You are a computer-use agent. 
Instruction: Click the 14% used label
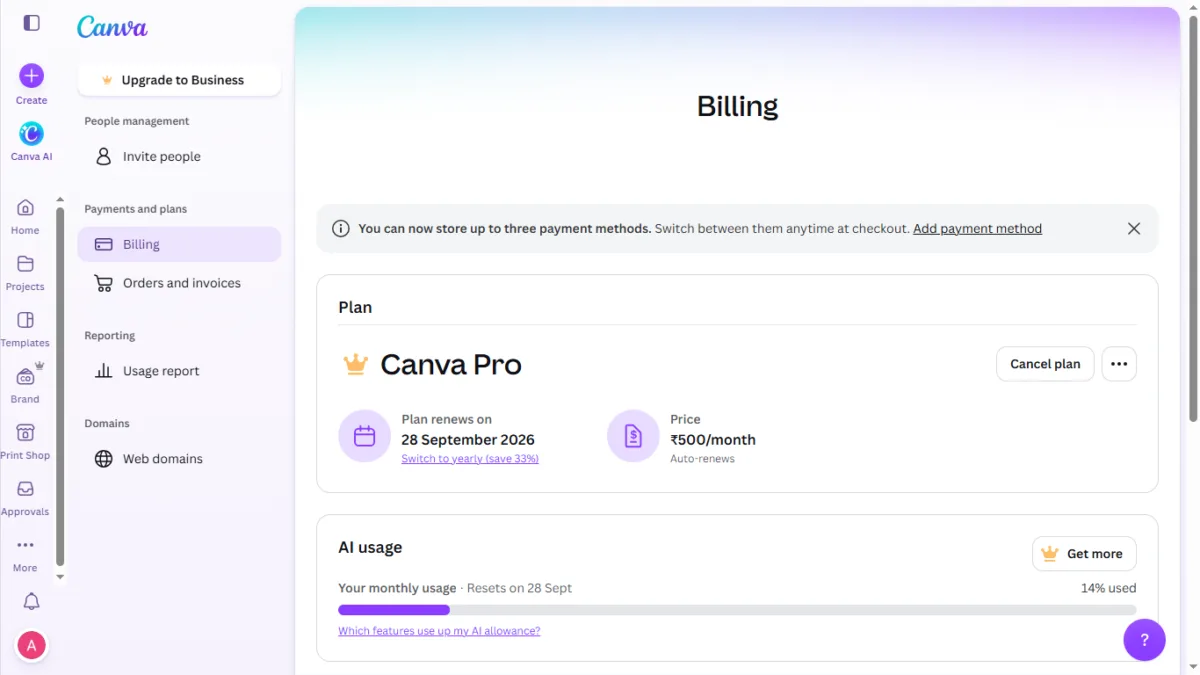[1108, 588]
